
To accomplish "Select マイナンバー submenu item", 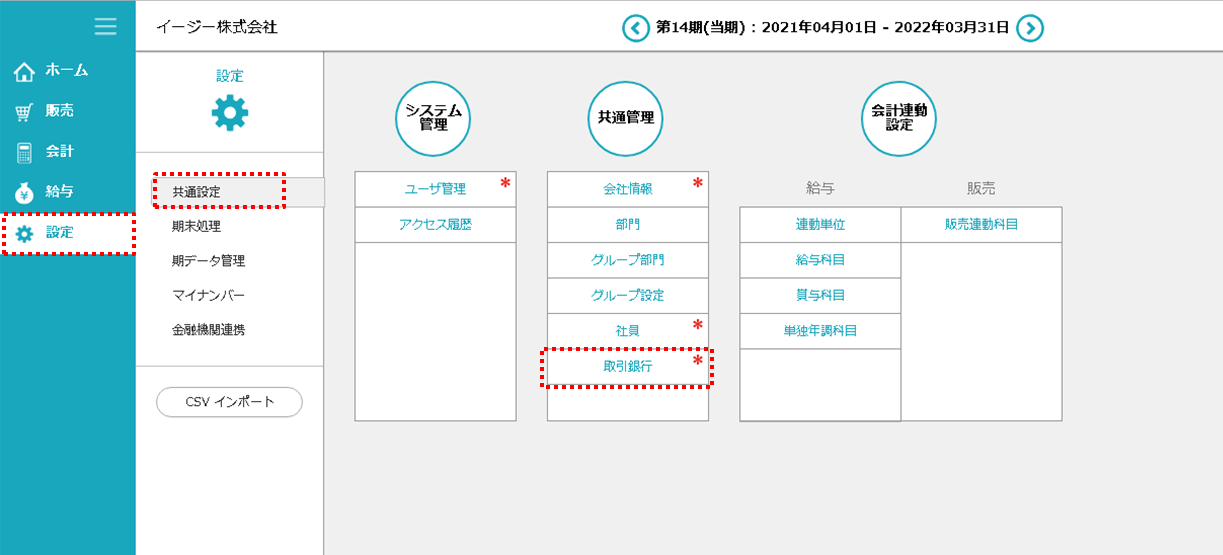I will coord(208,295).
